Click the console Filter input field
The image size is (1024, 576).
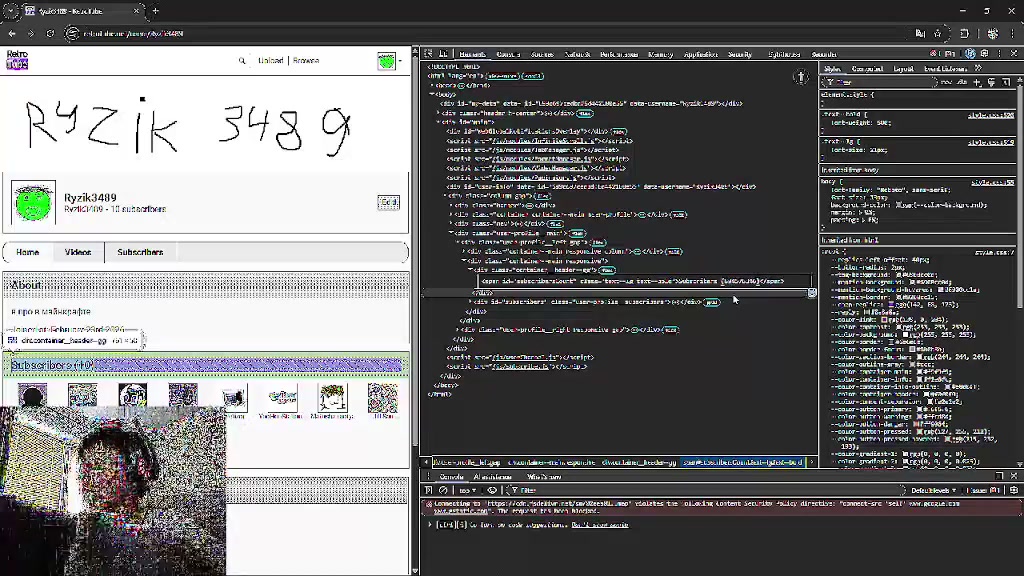click(x=560, y=491)
